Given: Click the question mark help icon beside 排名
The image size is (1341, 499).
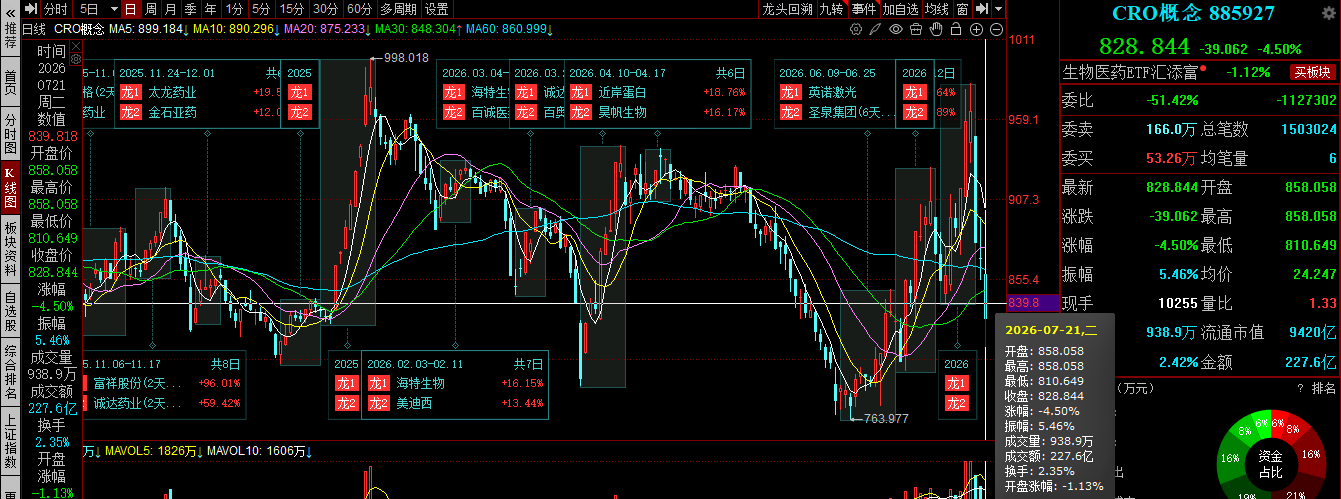Looking at the screenshot, I should pyautogui.click(x=1300, y=388).
